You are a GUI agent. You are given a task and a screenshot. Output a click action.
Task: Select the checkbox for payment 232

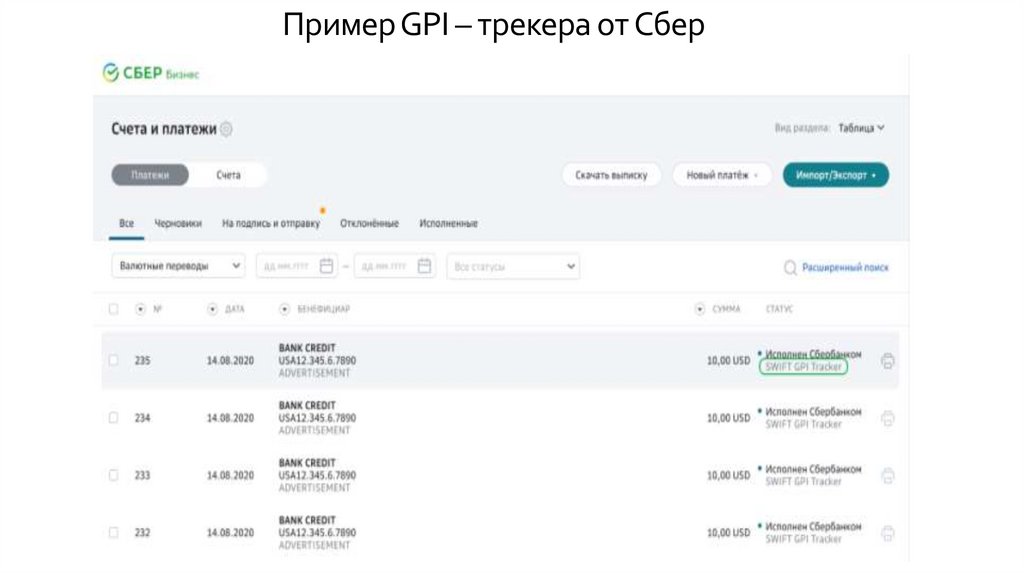point(114,532)
